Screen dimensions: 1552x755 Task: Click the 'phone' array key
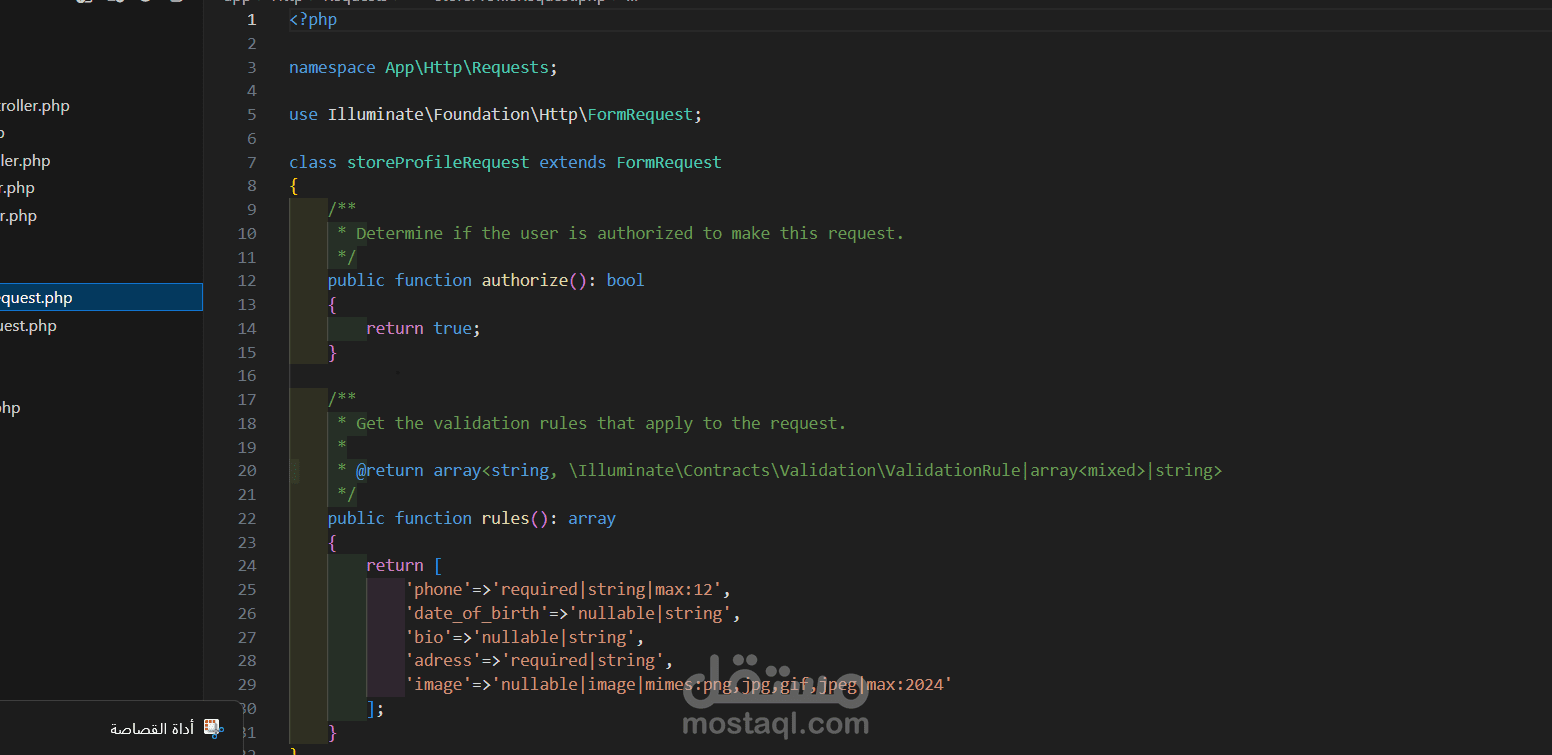[x=438, y=590]
